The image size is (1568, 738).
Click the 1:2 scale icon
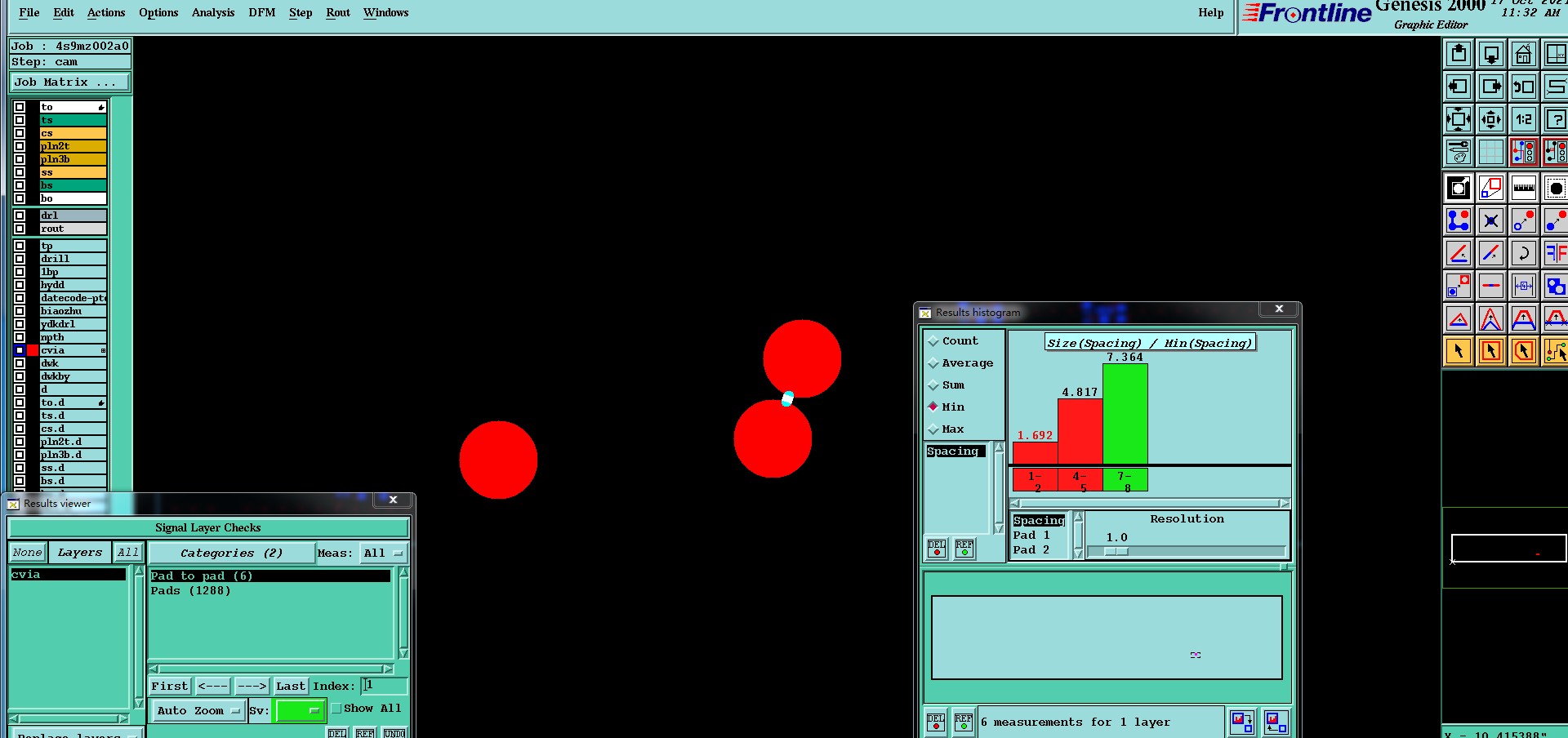coord(1524,119)
